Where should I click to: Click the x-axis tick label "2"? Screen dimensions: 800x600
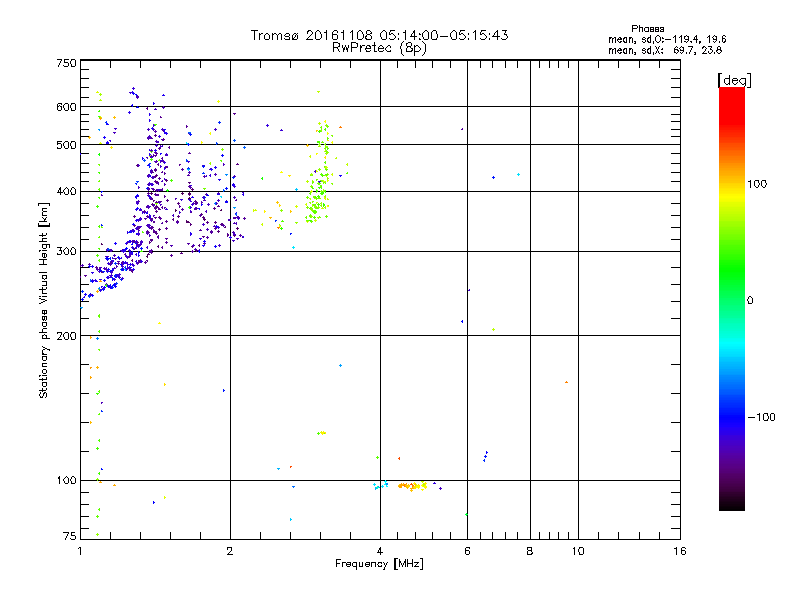click(230, 551)
